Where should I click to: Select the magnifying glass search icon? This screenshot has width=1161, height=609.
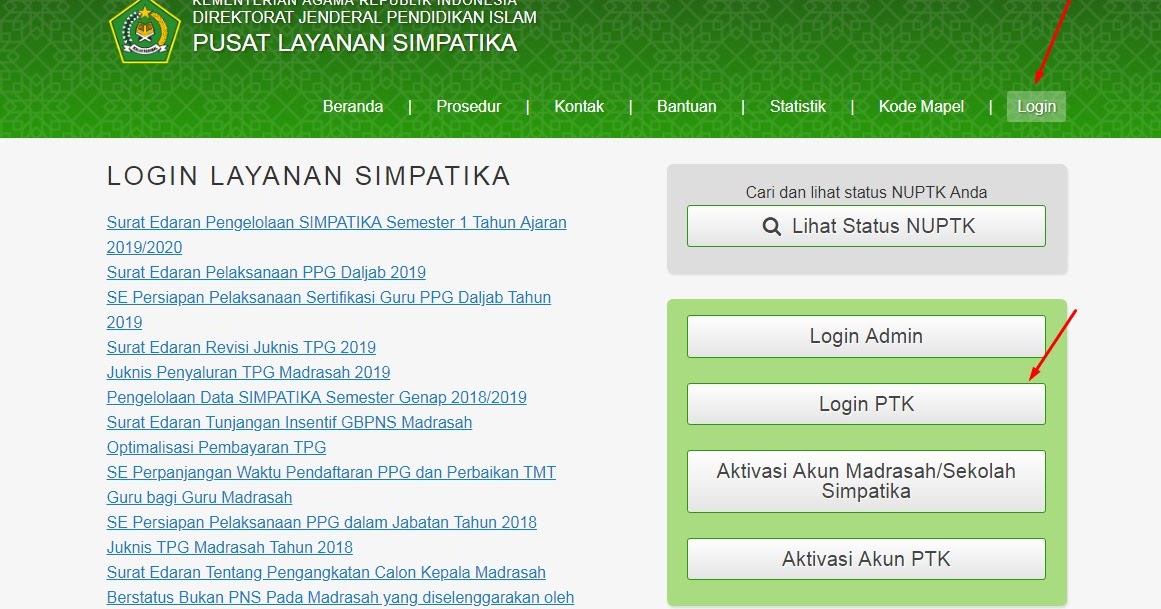point(771,226)
